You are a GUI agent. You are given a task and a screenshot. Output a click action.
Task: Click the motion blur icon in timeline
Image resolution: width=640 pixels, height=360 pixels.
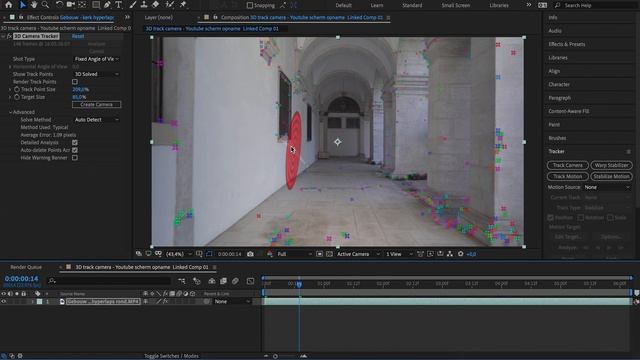click(x=235, y=281)
